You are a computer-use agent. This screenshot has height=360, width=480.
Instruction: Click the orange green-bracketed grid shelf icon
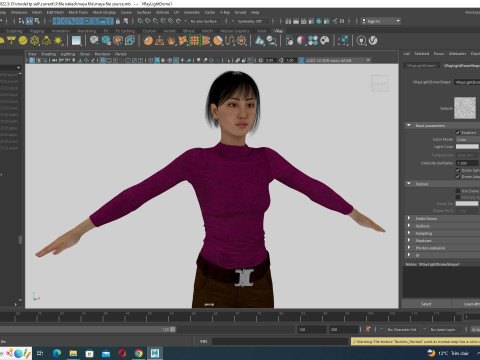click(x=194, y=41)
